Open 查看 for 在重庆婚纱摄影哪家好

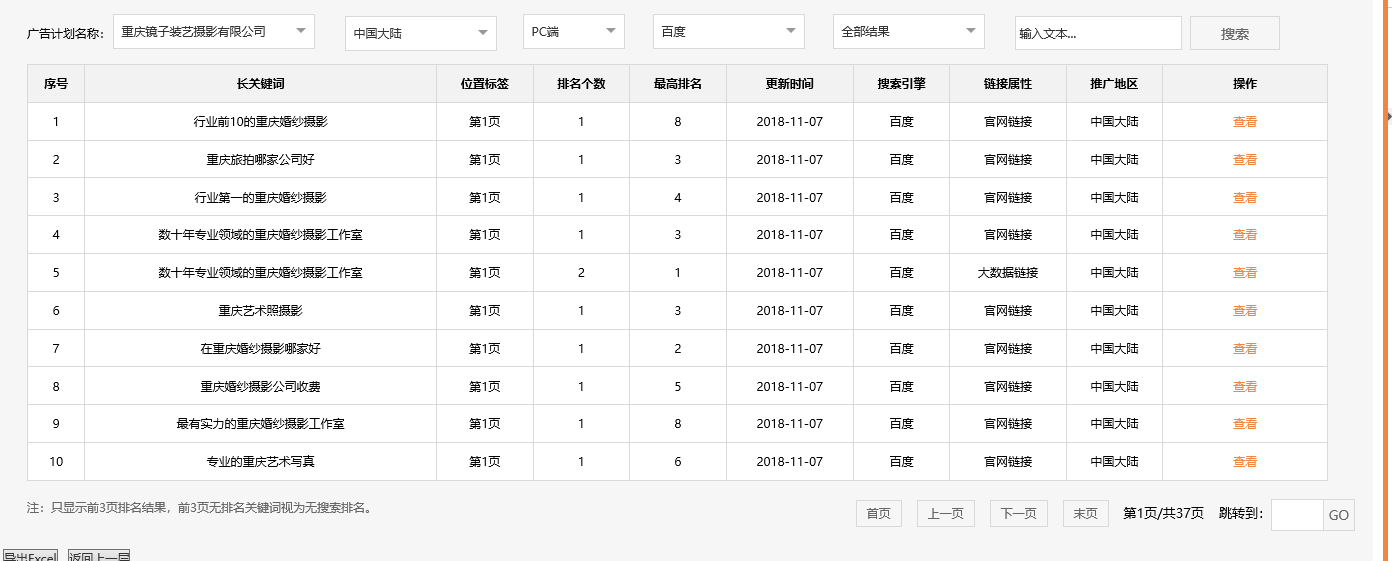click(1245, 349)
